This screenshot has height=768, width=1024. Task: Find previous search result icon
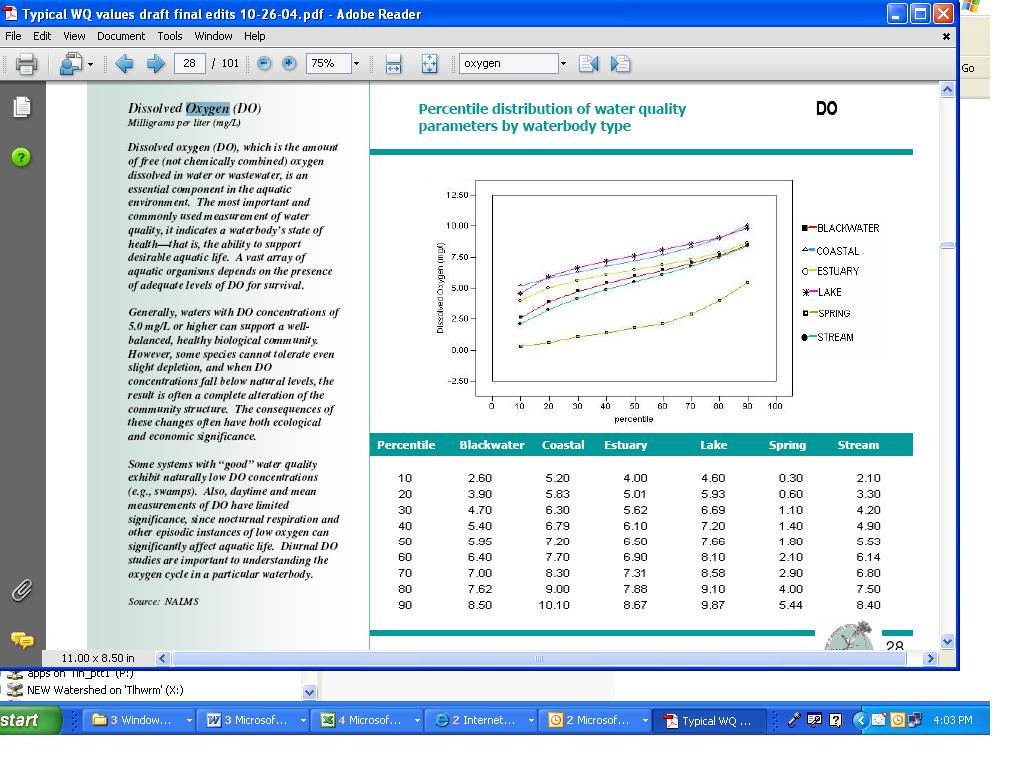588,63
